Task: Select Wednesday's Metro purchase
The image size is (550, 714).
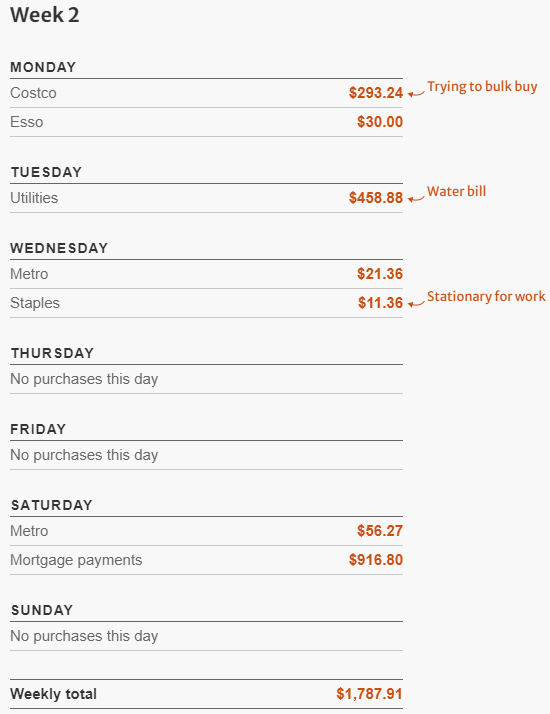Action: pyautogui.click(x=206, y=274)
